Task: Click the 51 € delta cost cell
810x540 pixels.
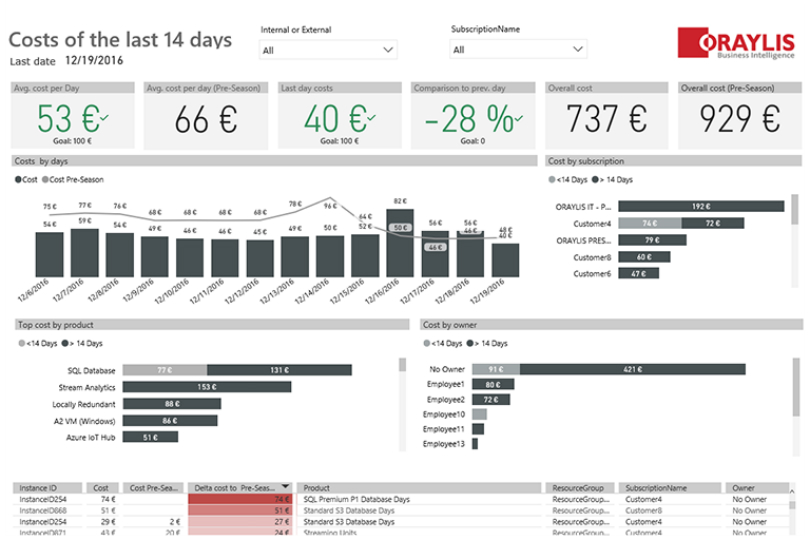Action: tap(240, 511)
